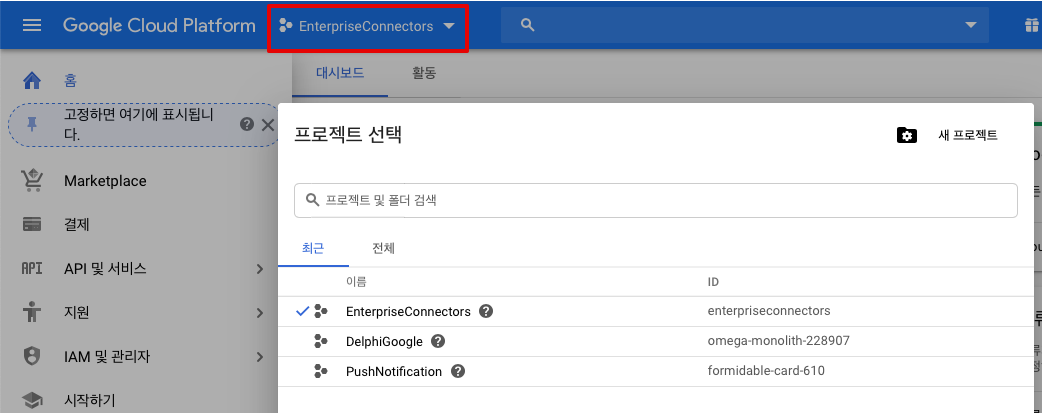This screenshot has width=1042, height=413.
Task: Click the Marketplace cart icon
Action: [32, 180]
